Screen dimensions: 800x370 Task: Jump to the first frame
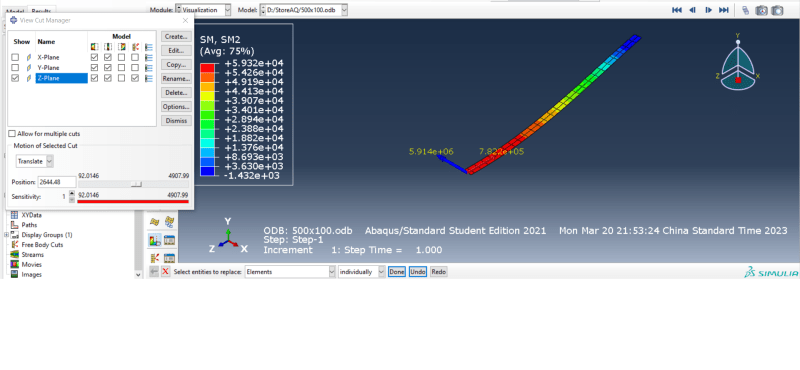(677, 10)
